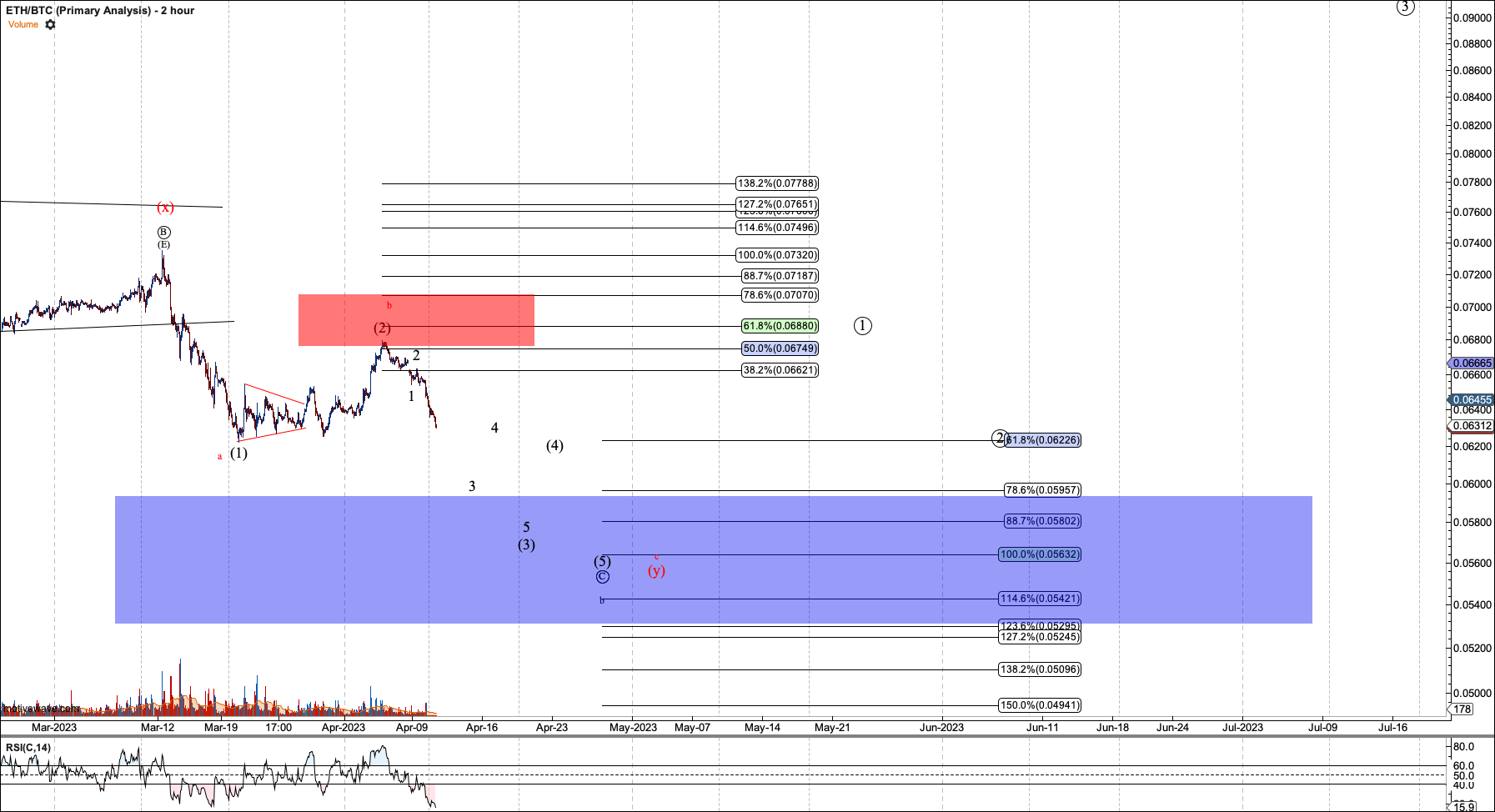Select the 88.7%(0.07187) Fibonacci label
The width and height of the screenshot is (1495, 812).
[x=780, y=276]
